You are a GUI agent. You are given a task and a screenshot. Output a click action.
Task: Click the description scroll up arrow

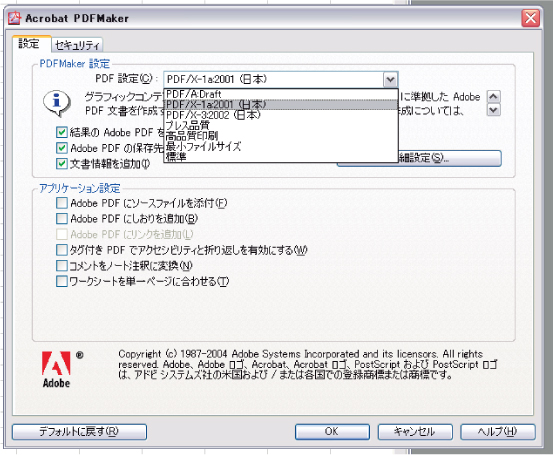pos(493,96)
